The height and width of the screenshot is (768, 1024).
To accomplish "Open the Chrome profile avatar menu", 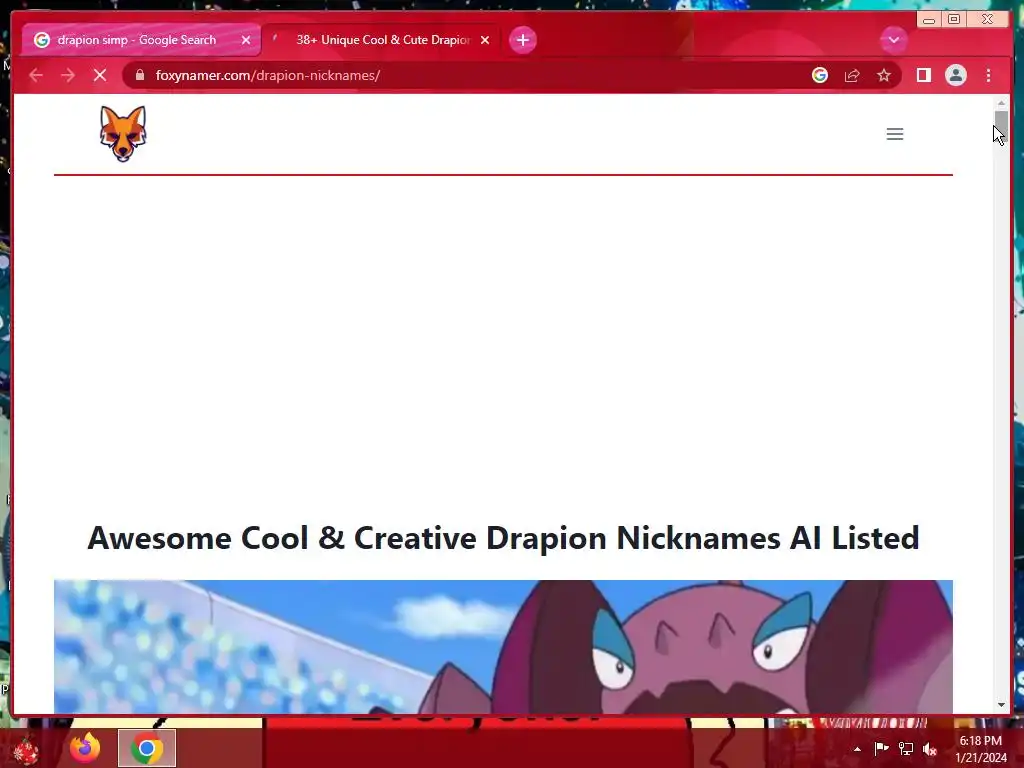I will point(955,75).
